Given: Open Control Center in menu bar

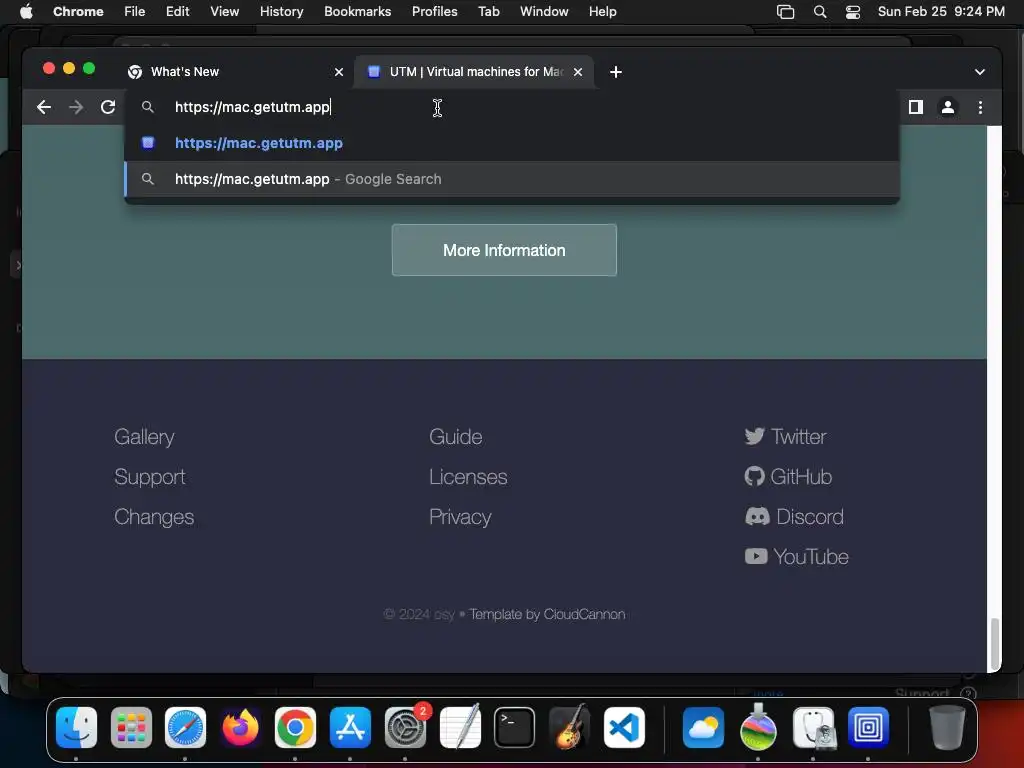Looking at the screenshot, I should pos(853,12).
